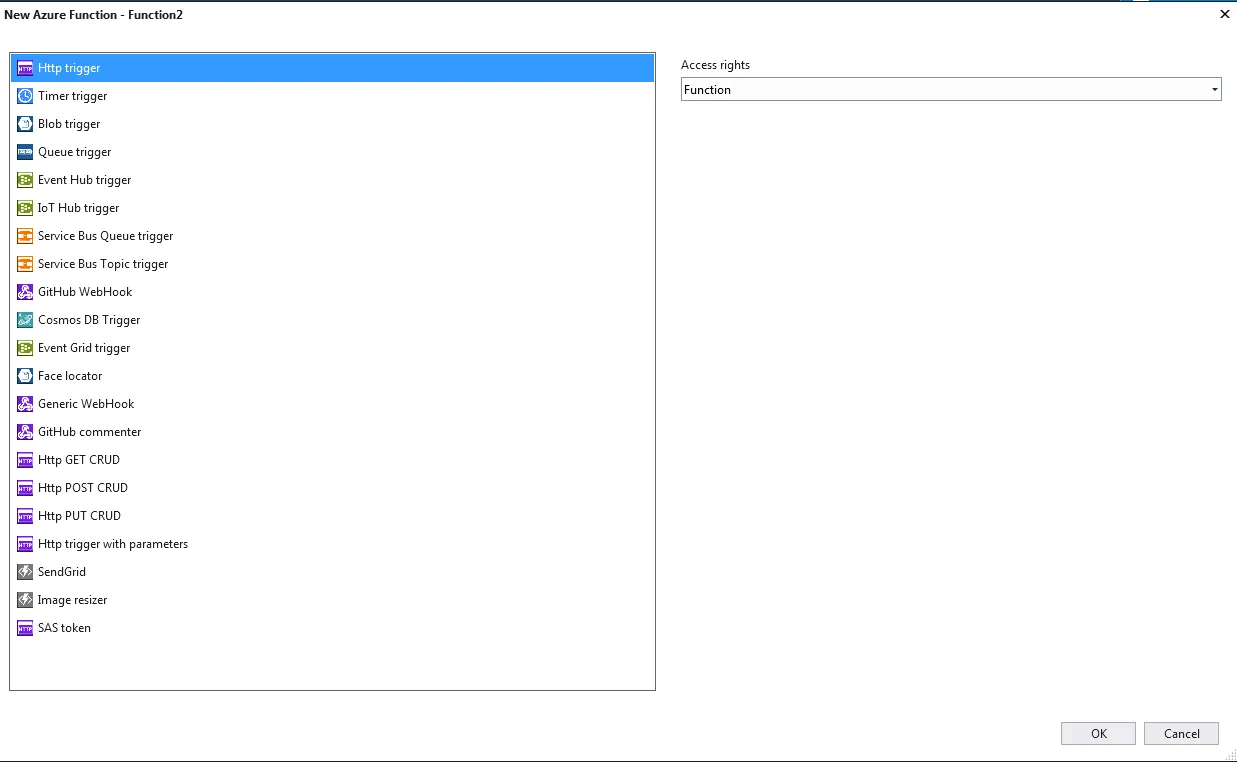Cancel the New Azure Function dialog

pyautogui.click(x=1181, y=733)
